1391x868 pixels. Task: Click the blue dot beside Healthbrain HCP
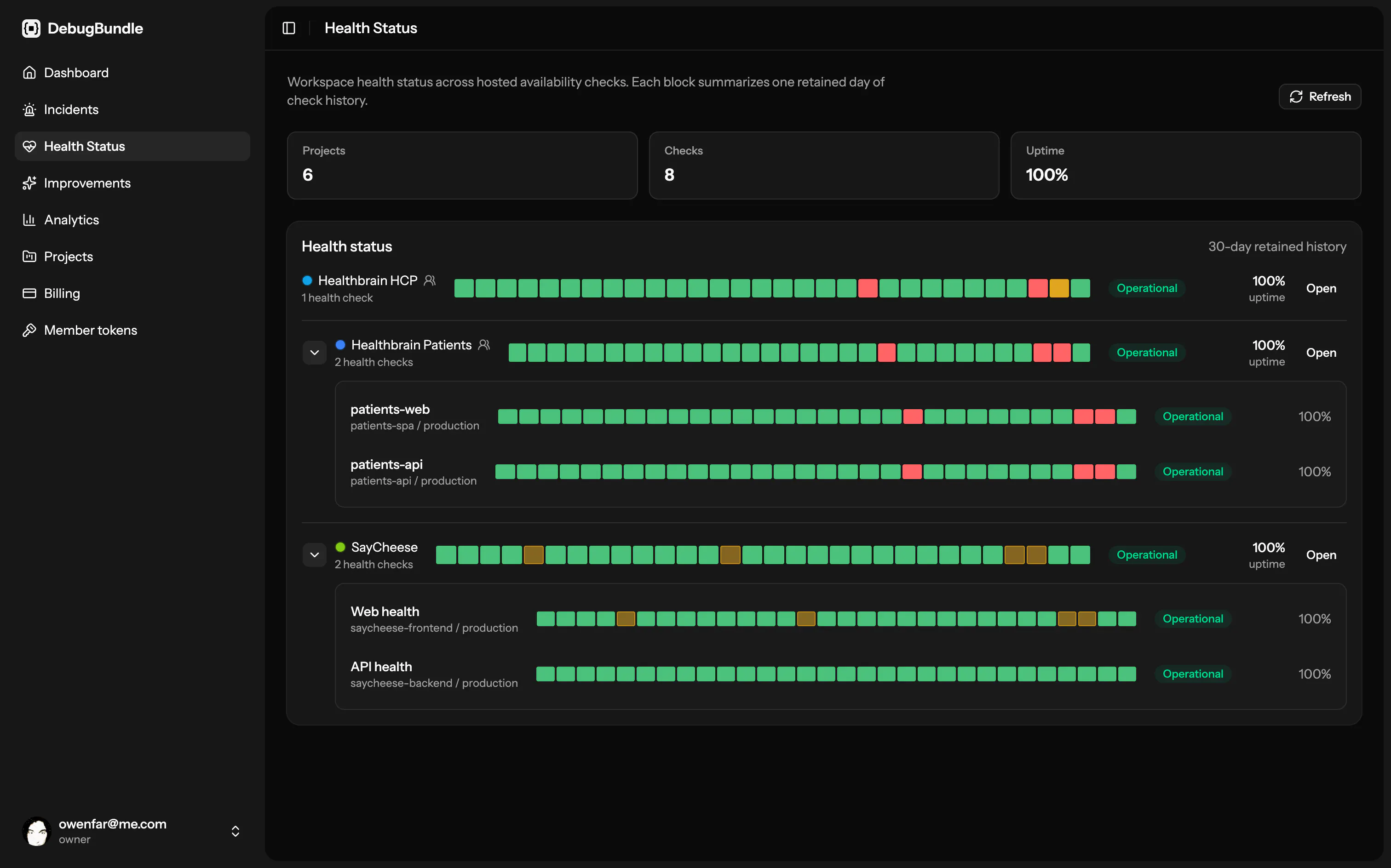[307, 280]
